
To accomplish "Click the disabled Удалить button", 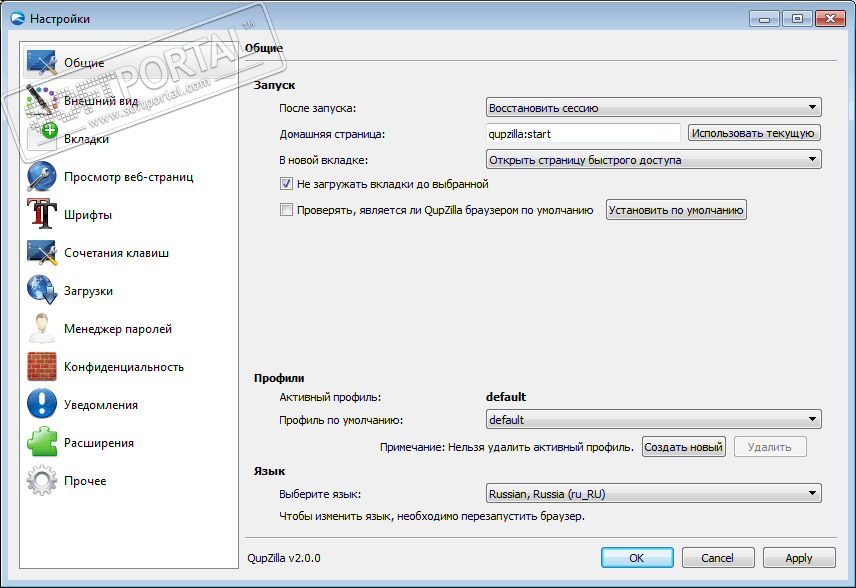I will click(770, 447).
